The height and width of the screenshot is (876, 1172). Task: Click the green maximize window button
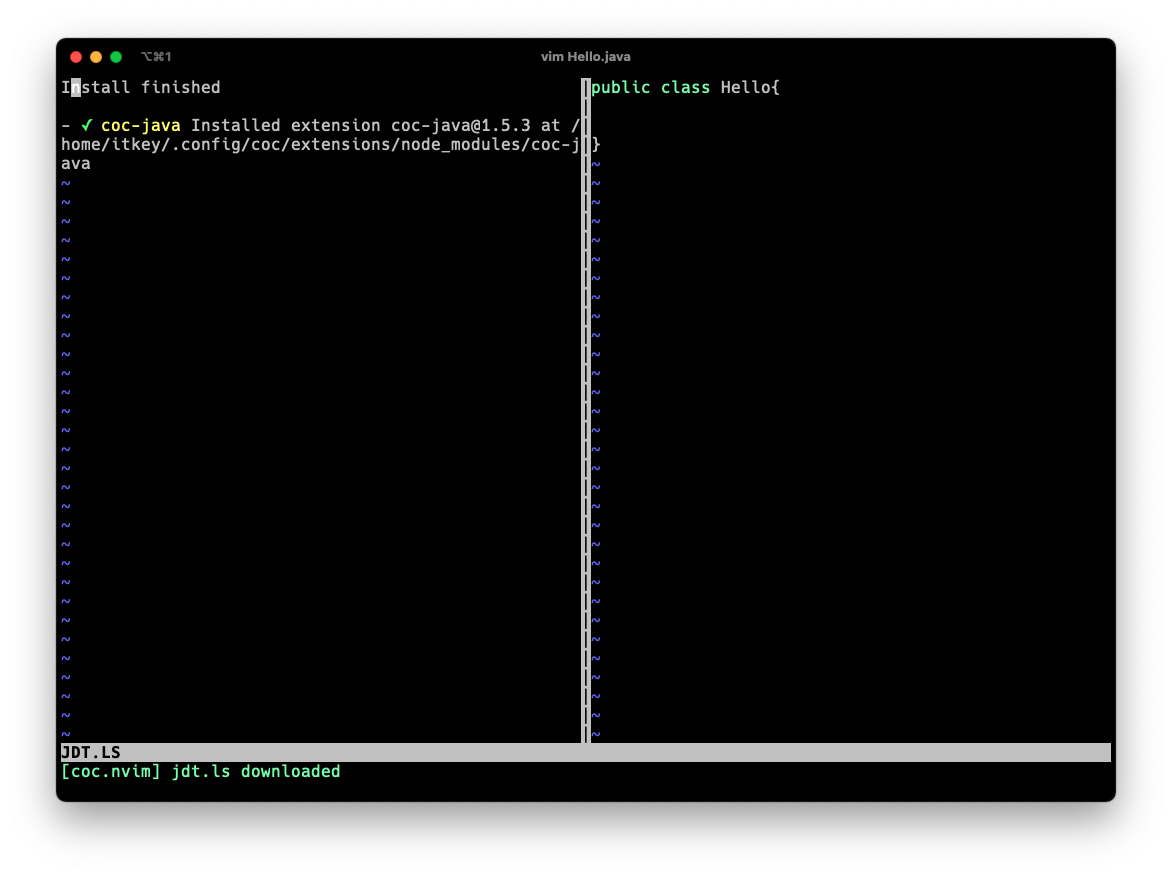tap(116, 57)
